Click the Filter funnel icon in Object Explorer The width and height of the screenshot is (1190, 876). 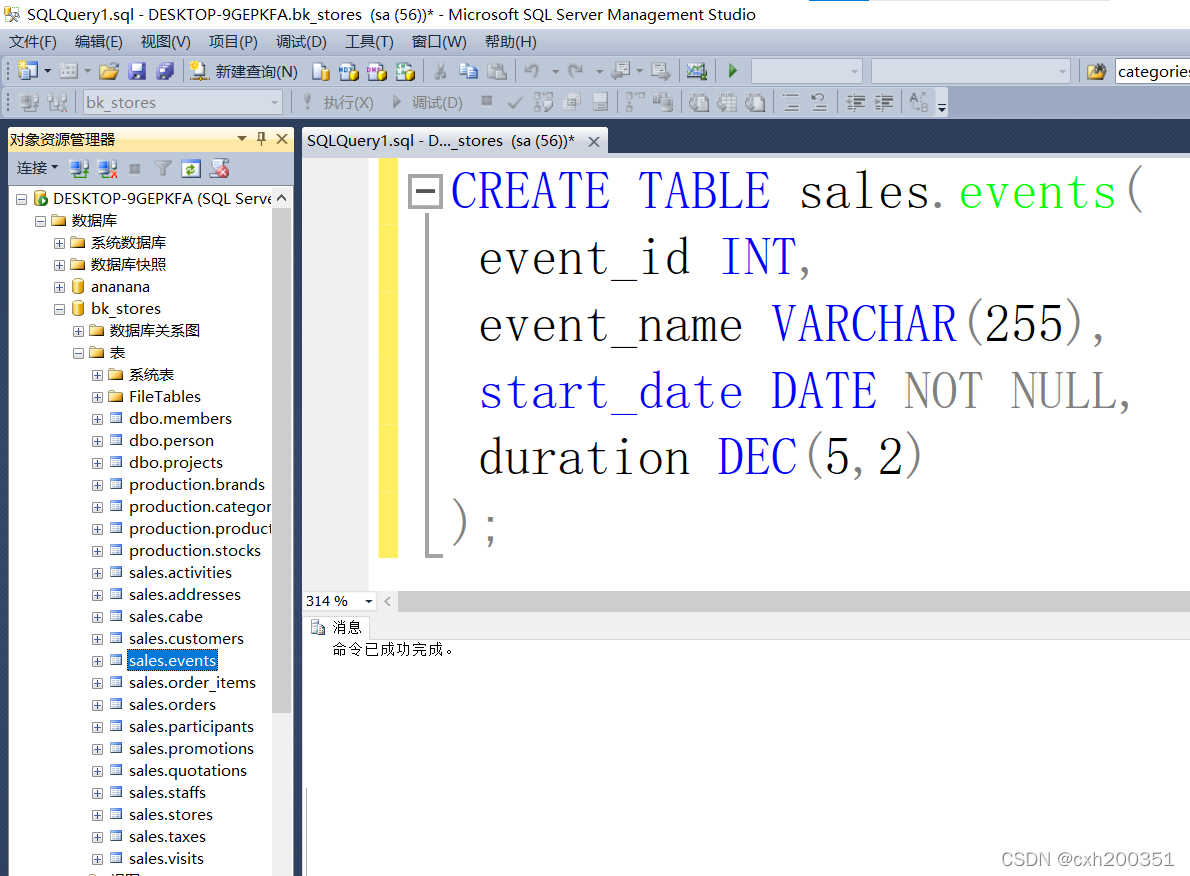click(x=162, y=169)
